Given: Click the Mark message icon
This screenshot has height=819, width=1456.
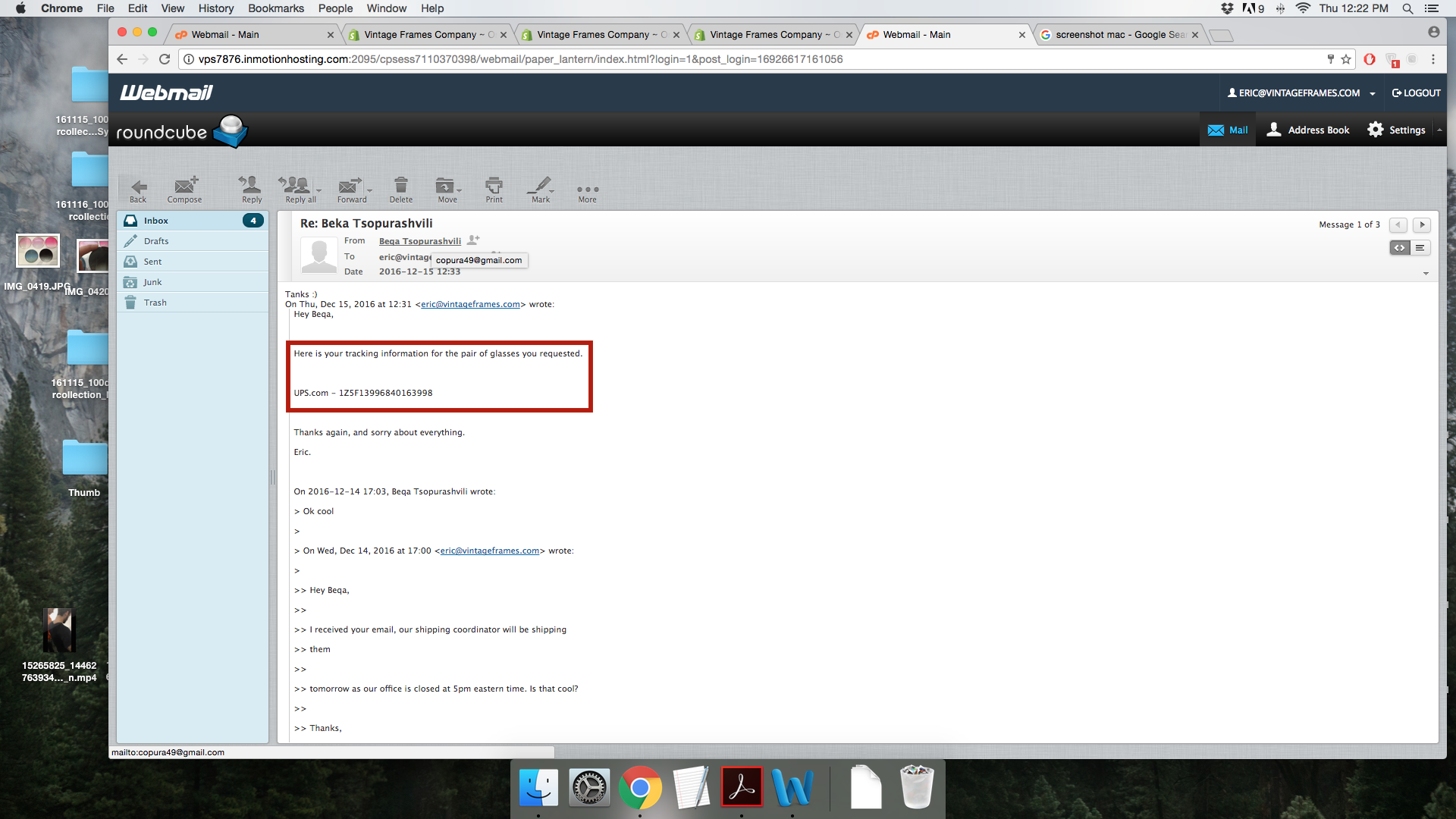Looking at the screenshot, I should [540, 190].
